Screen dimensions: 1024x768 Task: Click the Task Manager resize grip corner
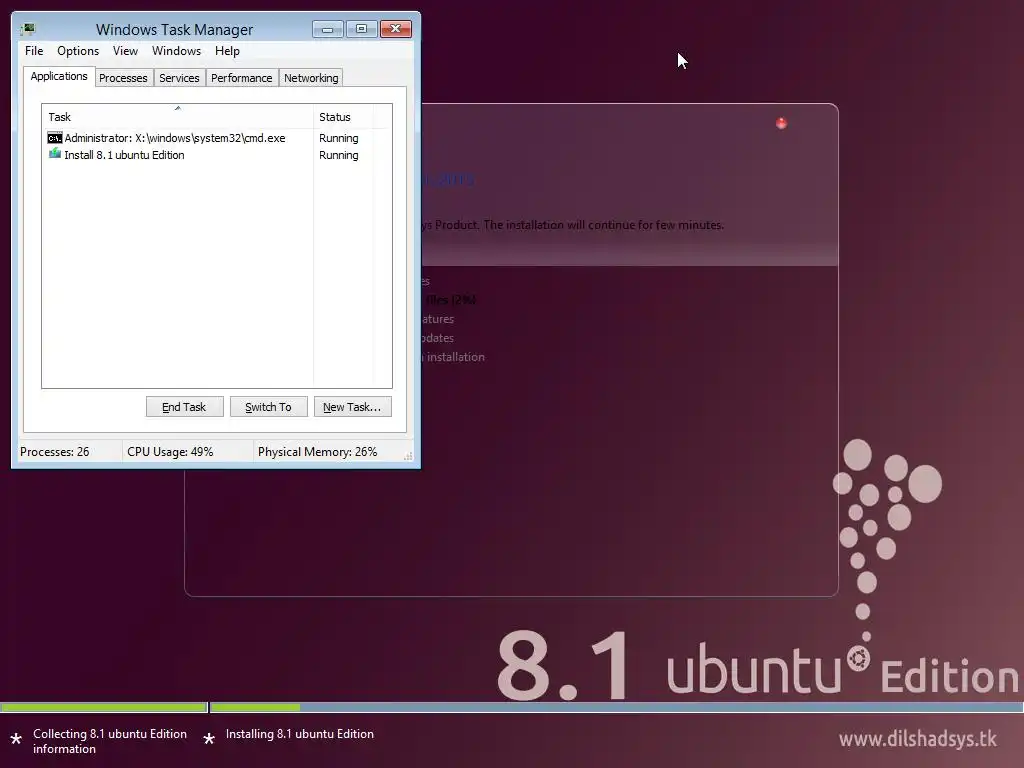click(408, 456)
